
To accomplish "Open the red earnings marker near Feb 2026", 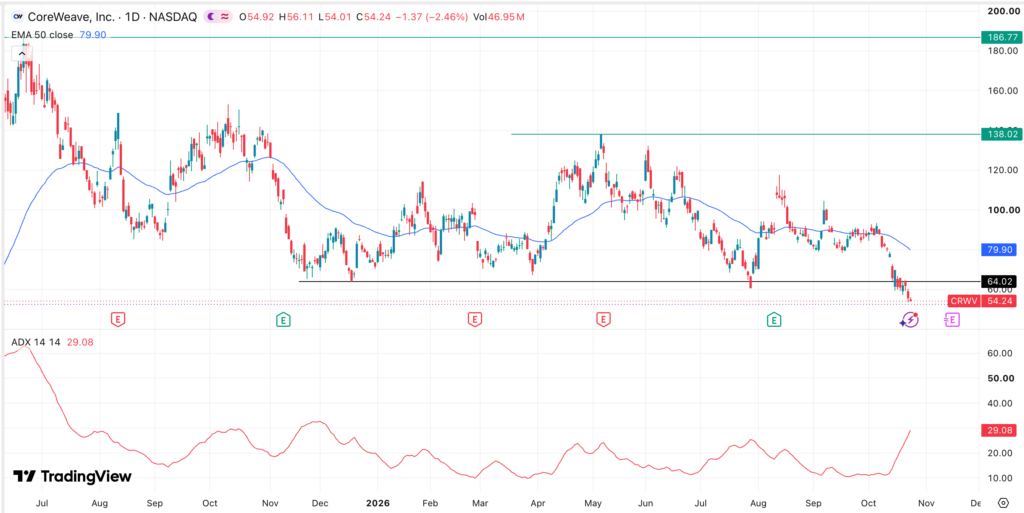I will click(474, 319).
